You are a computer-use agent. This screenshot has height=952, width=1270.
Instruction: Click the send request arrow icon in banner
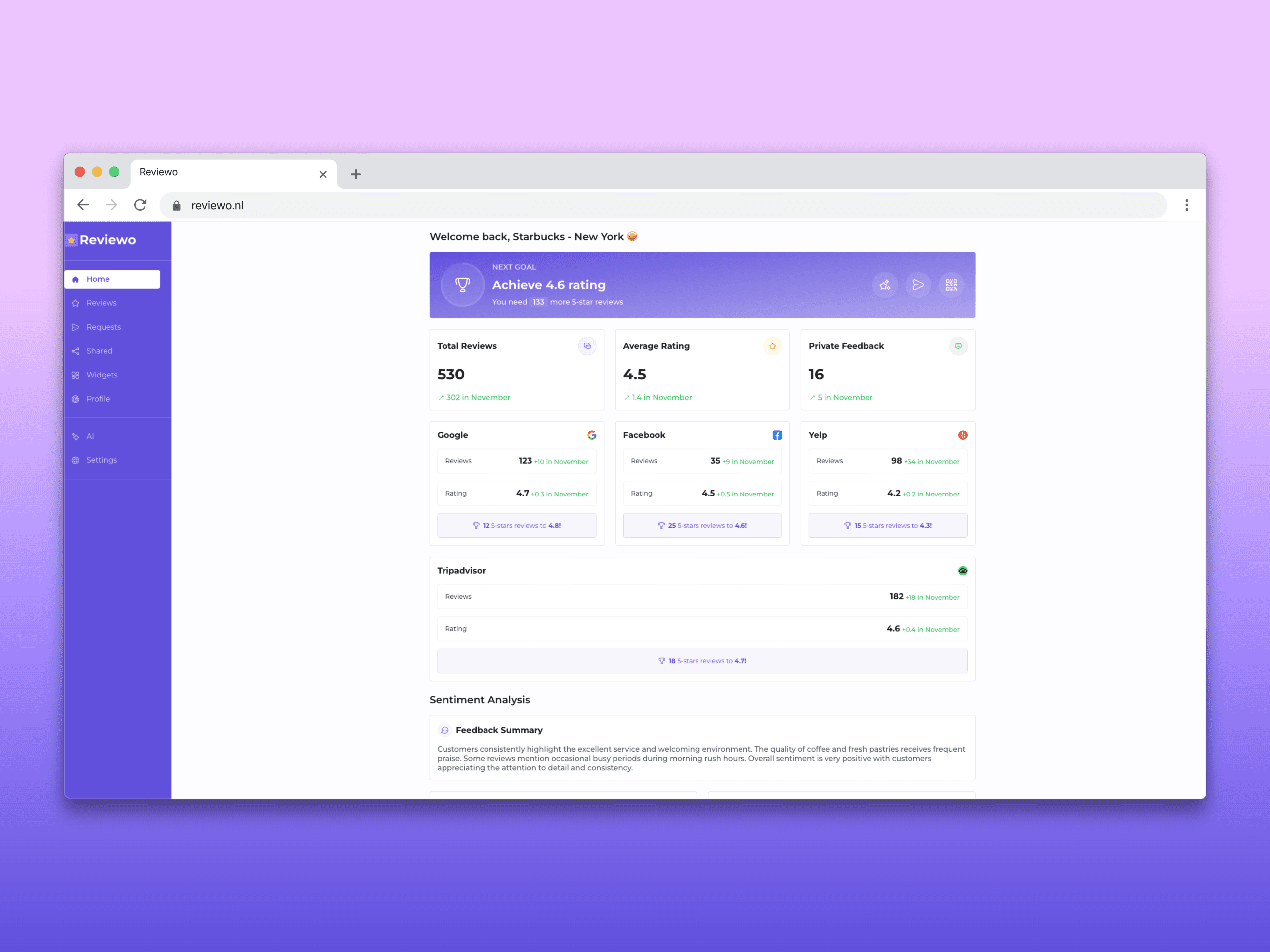[x=918, y=285]
